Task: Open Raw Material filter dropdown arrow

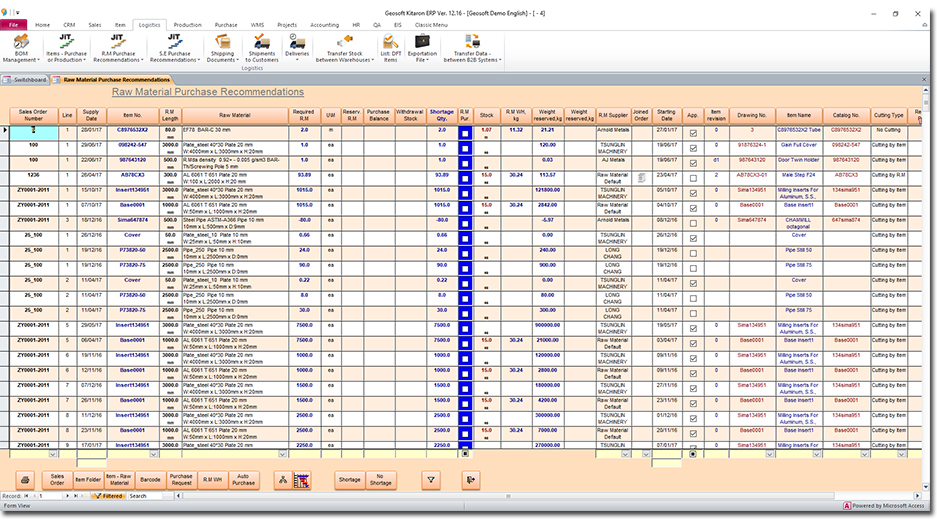Action: pos(282,454)
